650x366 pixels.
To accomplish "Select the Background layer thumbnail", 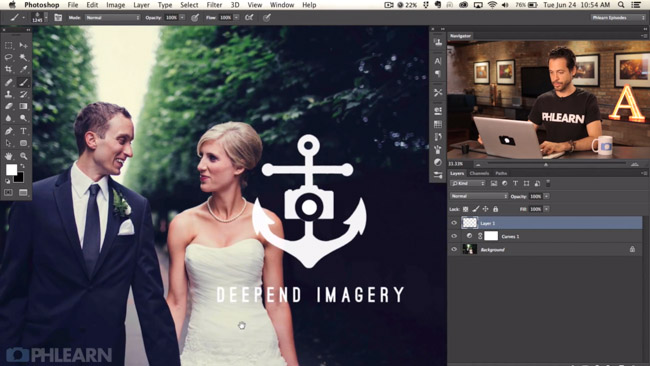I will tap(470, 250).
